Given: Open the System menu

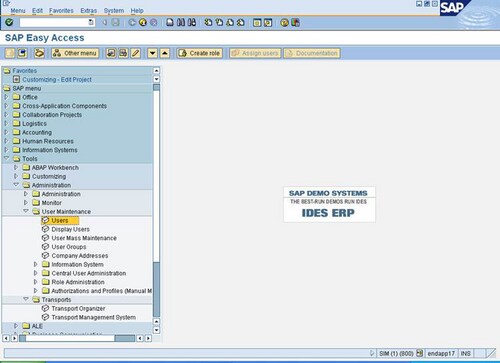Looking at the screenshot, I should click(114, 11).
